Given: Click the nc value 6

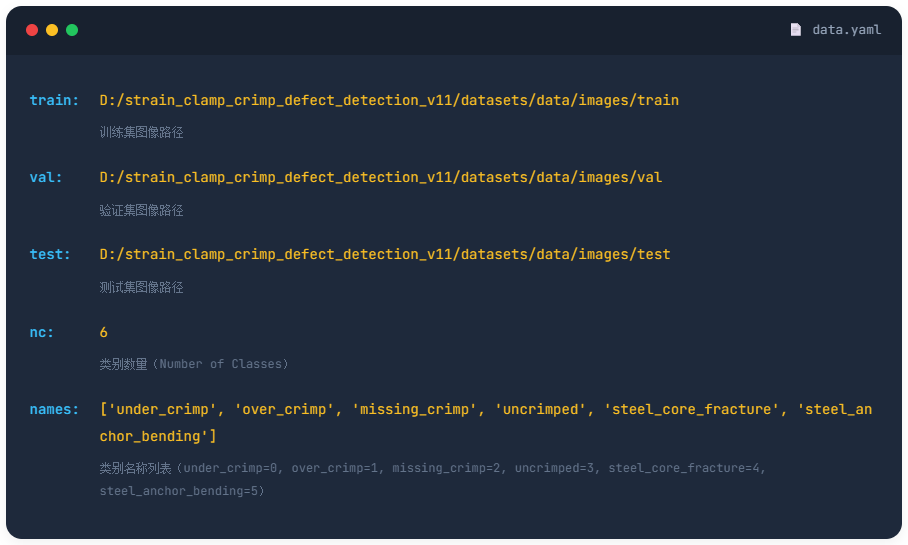Looking at the screenshot, I should [x=104, y=332].
